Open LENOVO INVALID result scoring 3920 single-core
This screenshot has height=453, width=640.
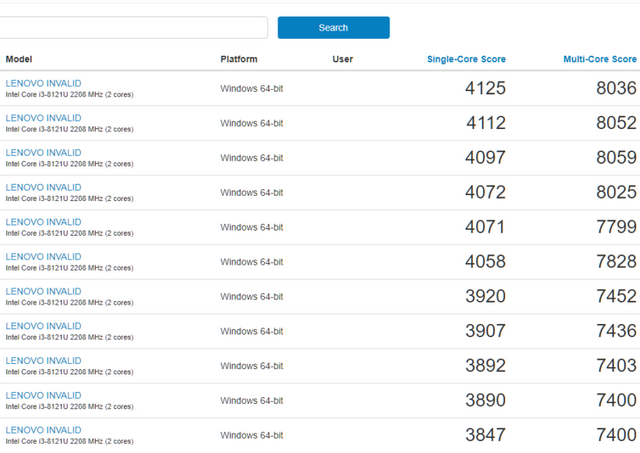click(x=43, y=291)
